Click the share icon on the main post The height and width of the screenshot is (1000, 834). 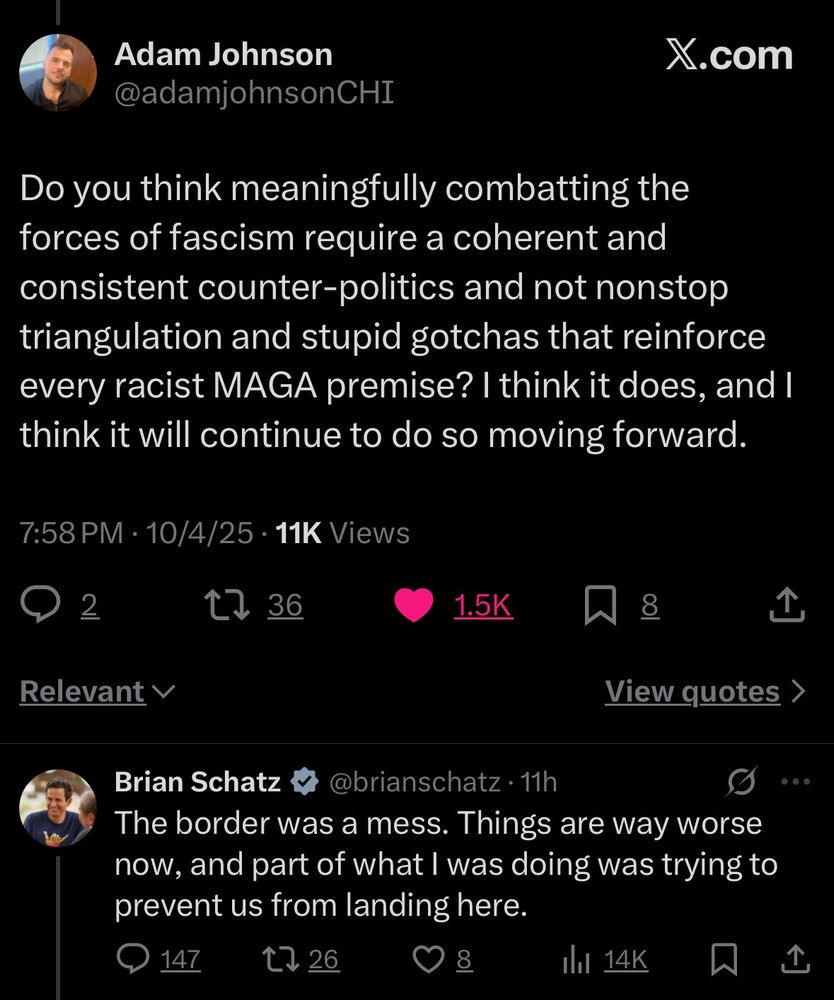[788, 604]
